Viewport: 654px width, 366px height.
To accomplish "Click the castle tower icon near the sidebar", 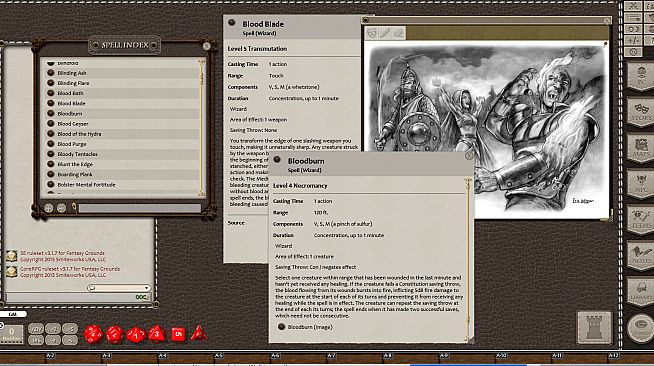I will click(594, 328).
